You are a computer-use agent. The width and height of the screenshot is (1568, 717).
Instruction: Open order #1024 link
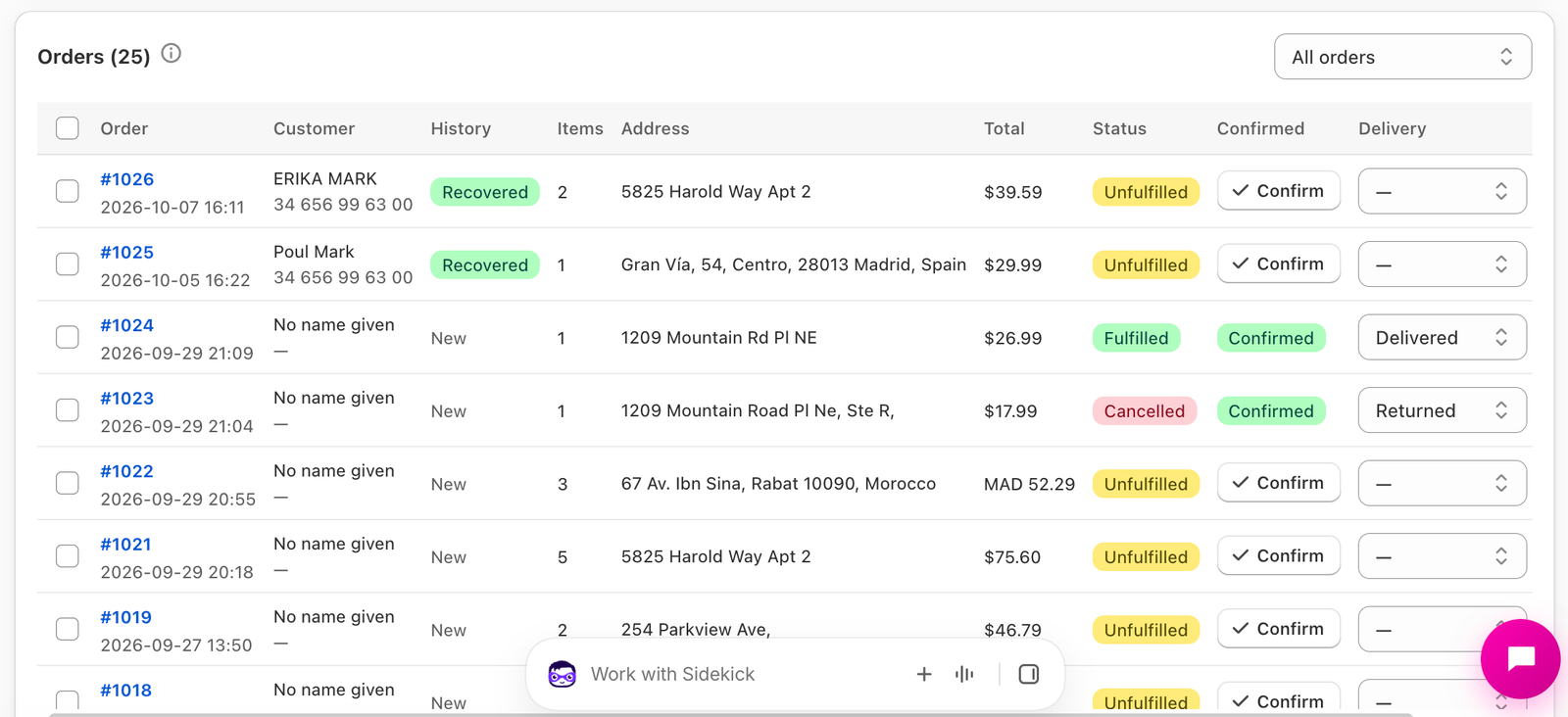(x=127, y=325)
